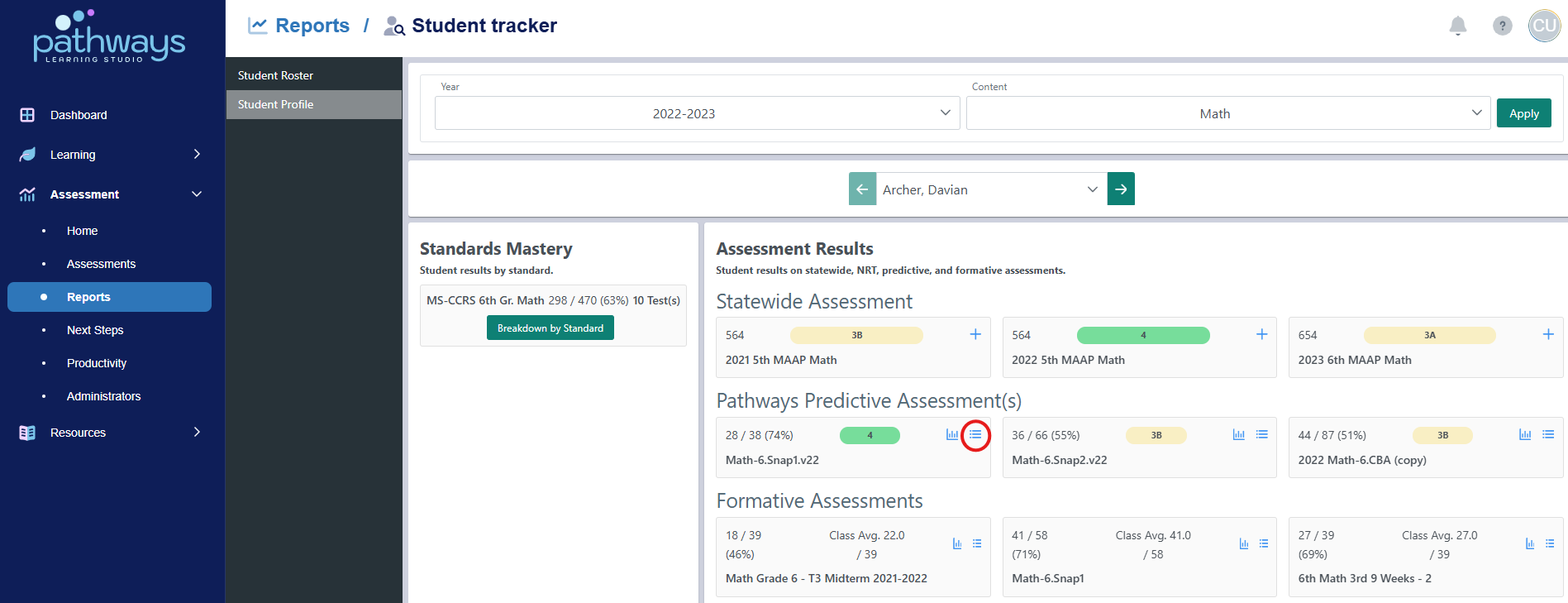Open Productivity menu item
Screen dimensions: 1568x603
tap(97, 363)
